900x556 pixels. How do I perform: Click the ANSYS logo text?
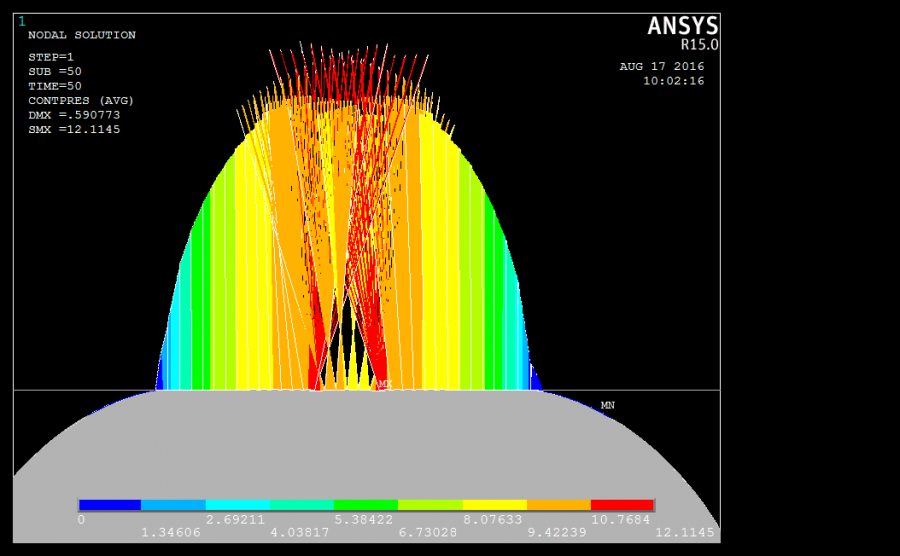[x=683, y=26]
